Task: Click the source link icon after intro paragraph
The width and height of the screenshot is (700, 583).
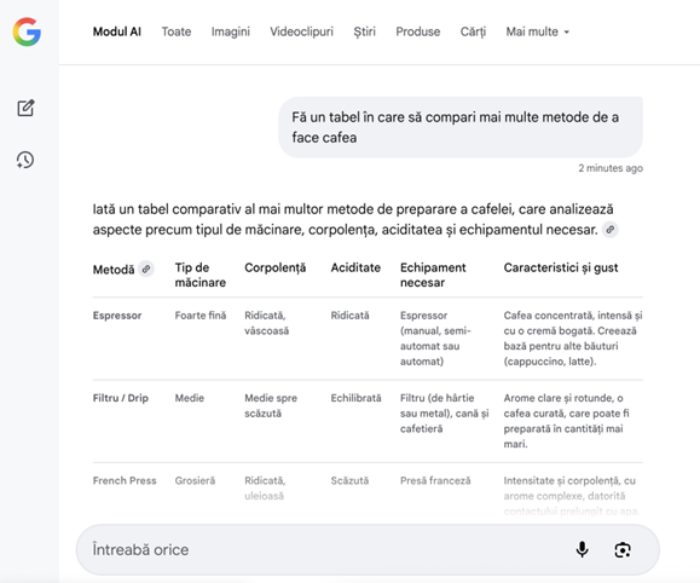Action: coord(610,230)
